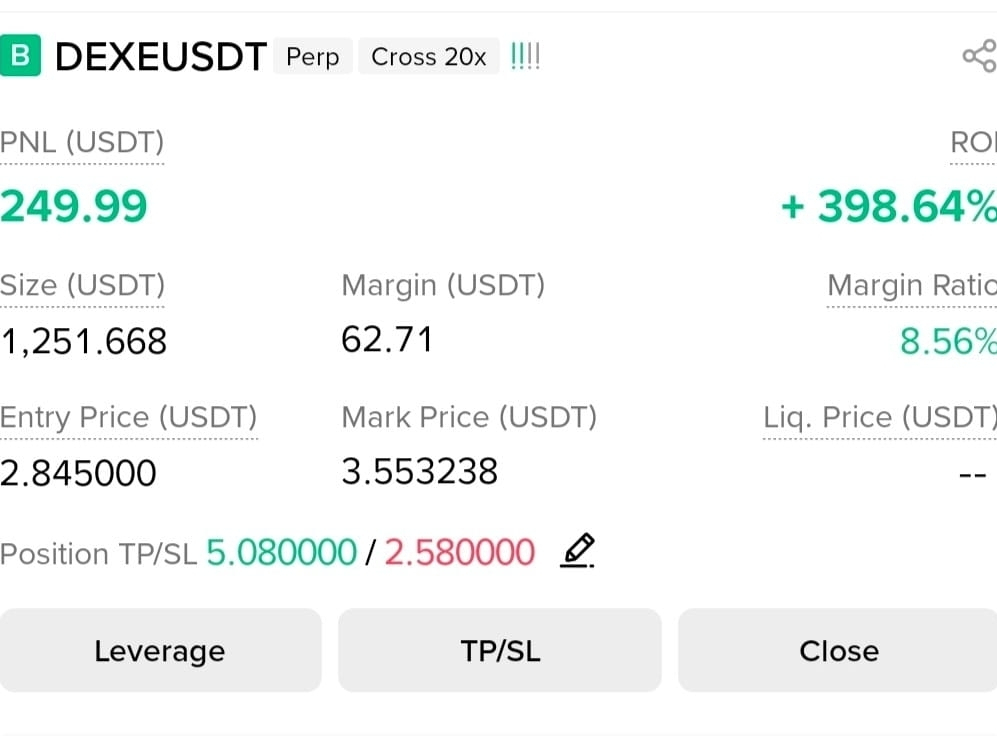Open the DEXEUSDT pair title
This screenshot has width=997, height=748.
tap(161, 57)
